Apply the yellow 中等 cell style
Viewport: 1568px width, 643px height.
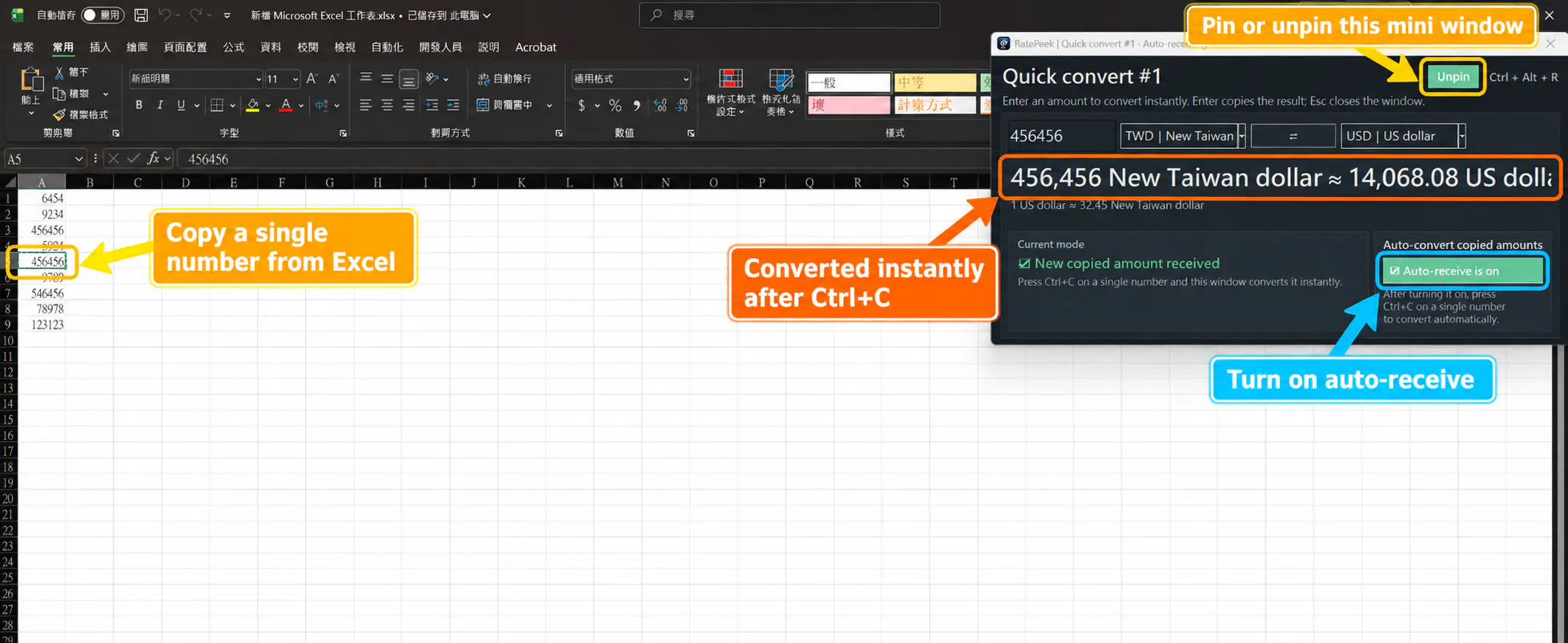[935, 82]
